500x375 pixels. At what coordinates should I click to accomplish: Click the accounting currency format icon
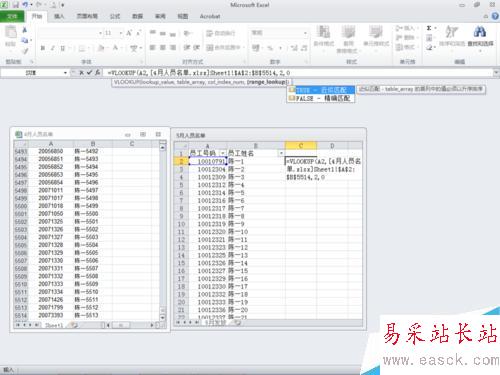pyautogui.click(x=256, y=48)
